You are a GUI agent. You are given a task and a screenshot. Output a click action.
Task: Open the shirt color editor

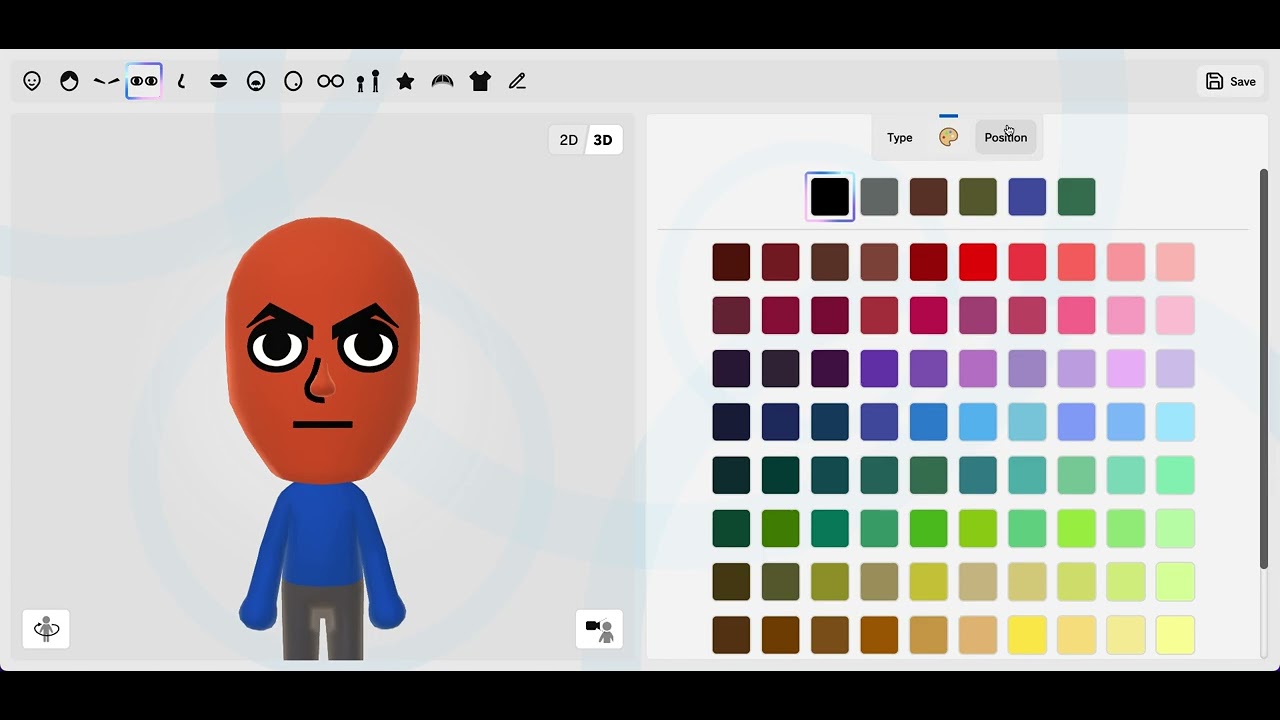pyautogui.click(x=480, y=81)
